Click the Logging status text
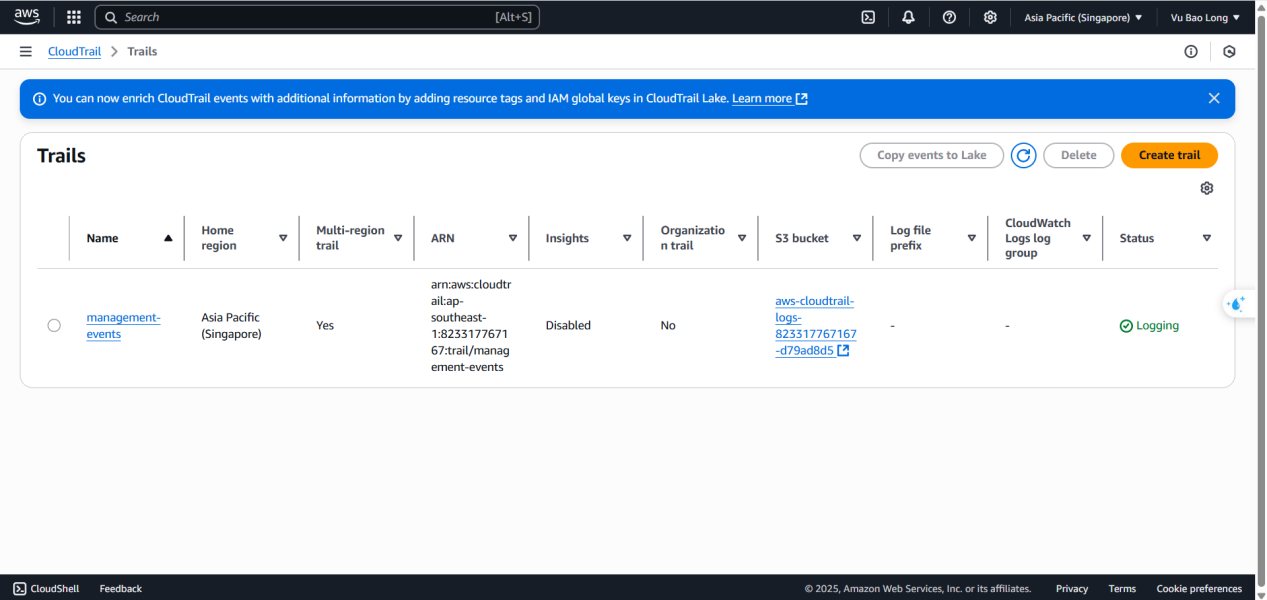This screenshot has height=600, width=1267. click(1157, 326)
